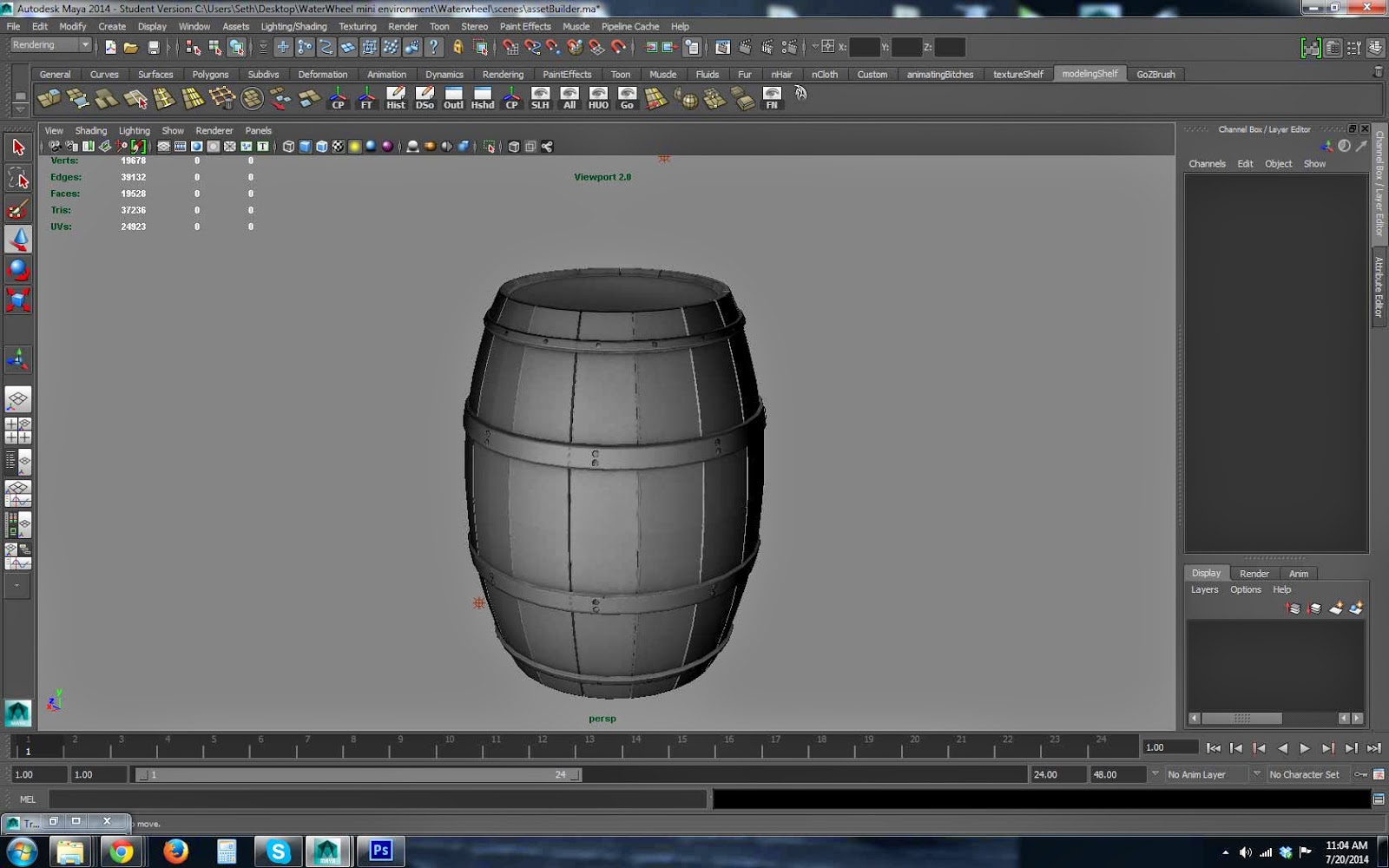
Task: Open Layers menu in layer editor
Action: (1204, 590)
